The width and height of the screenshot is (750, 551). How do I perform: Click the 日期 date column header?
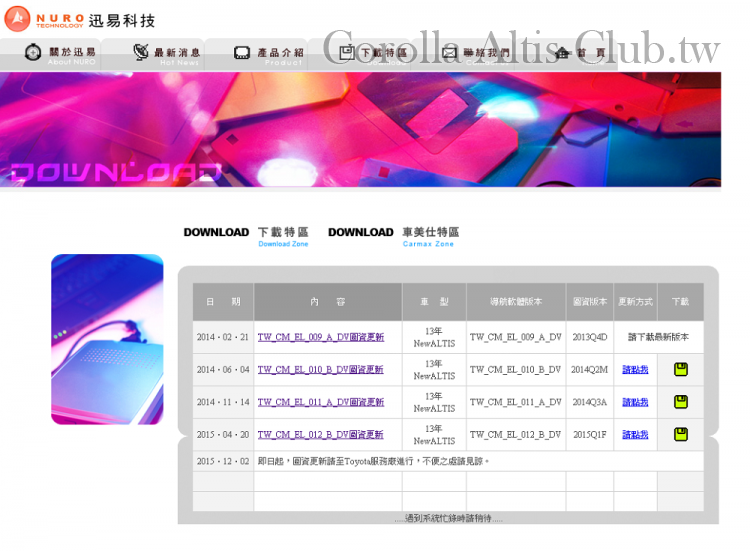click(223, 302)
